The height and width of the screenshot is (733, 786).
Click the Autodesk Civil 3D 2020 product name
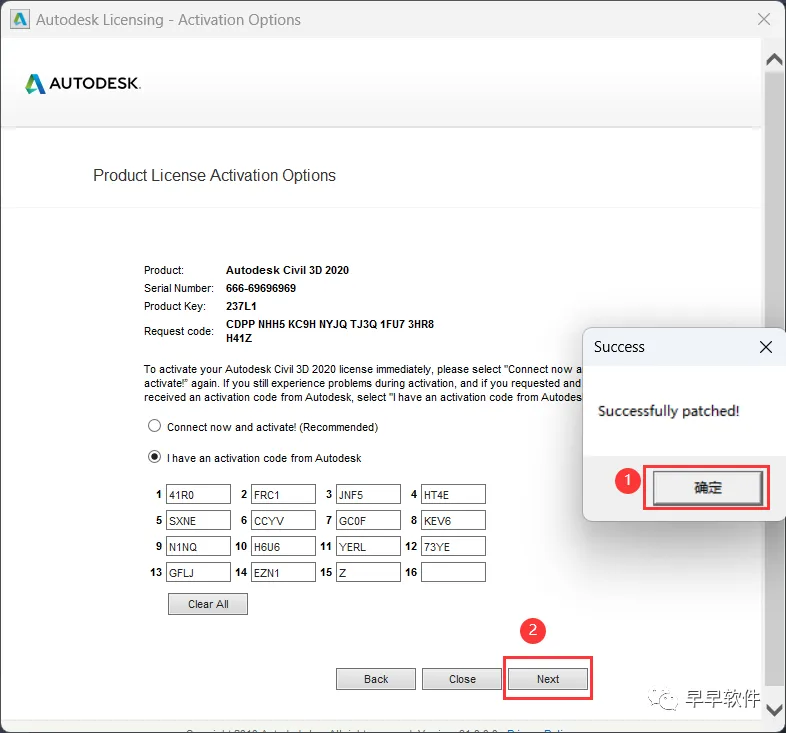(287, 270)
